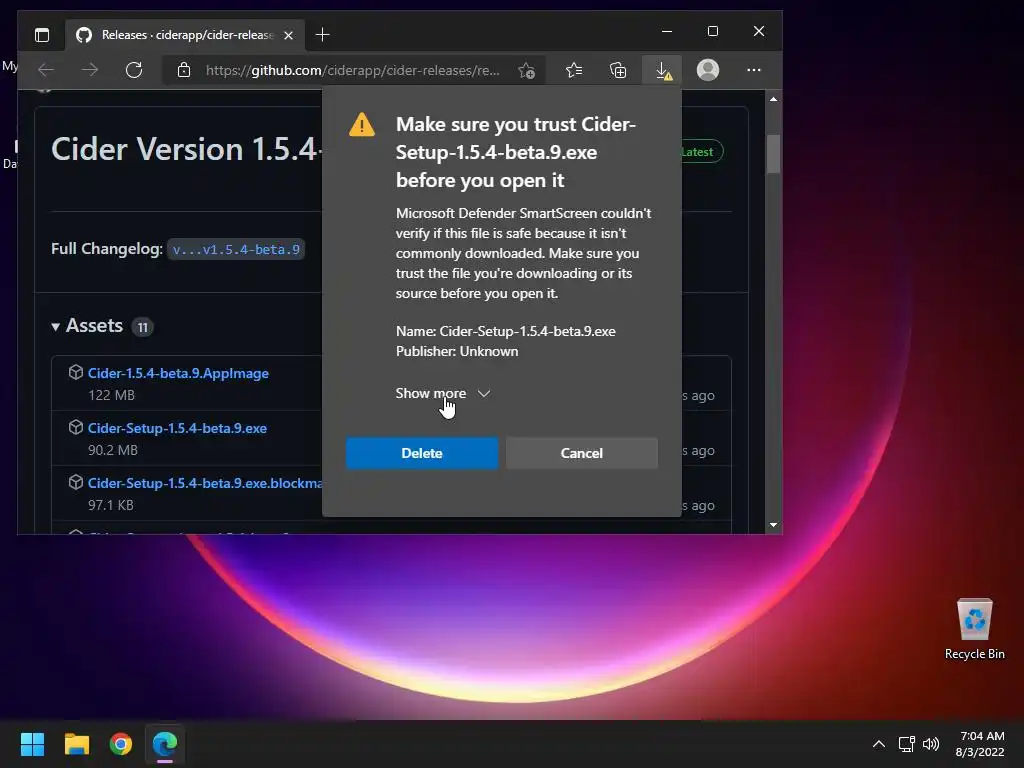Open the Windows Start menu
Viewport: 1024px width, 768px height.
pos(32,744)
